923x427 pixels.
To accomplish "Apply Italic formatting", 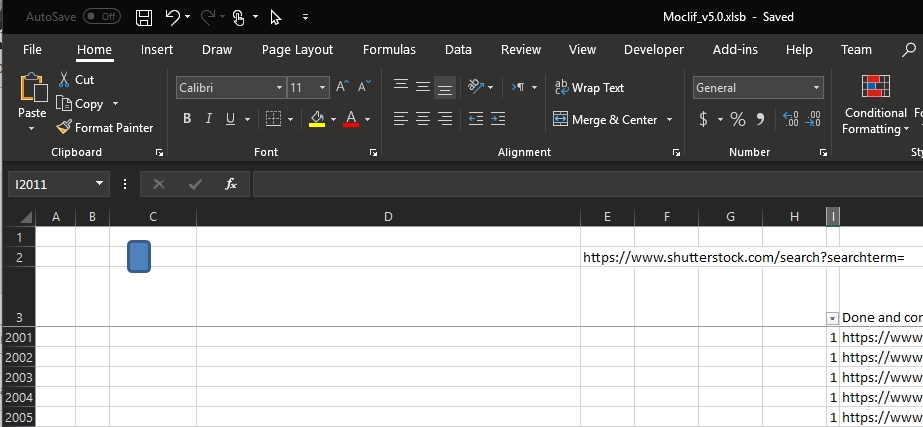I will pos(210,119).
